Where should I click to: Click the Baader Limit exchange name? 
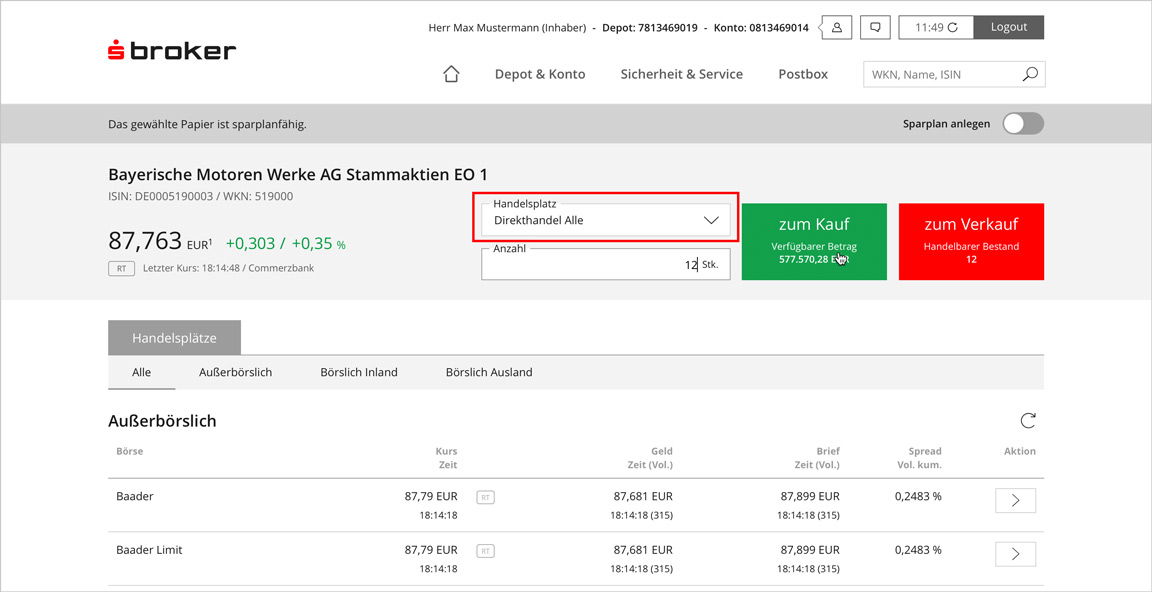point(151,549)
